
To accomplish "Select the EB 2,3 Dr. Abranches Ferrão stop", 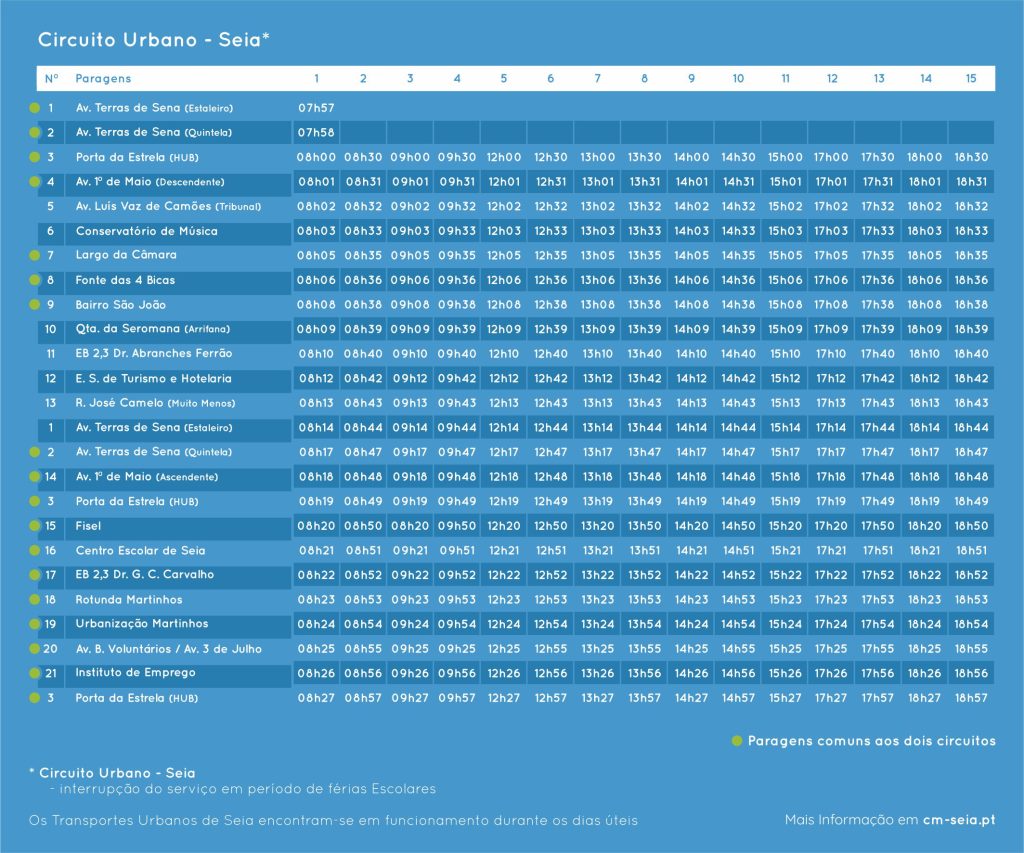I will tap(153, 354).
